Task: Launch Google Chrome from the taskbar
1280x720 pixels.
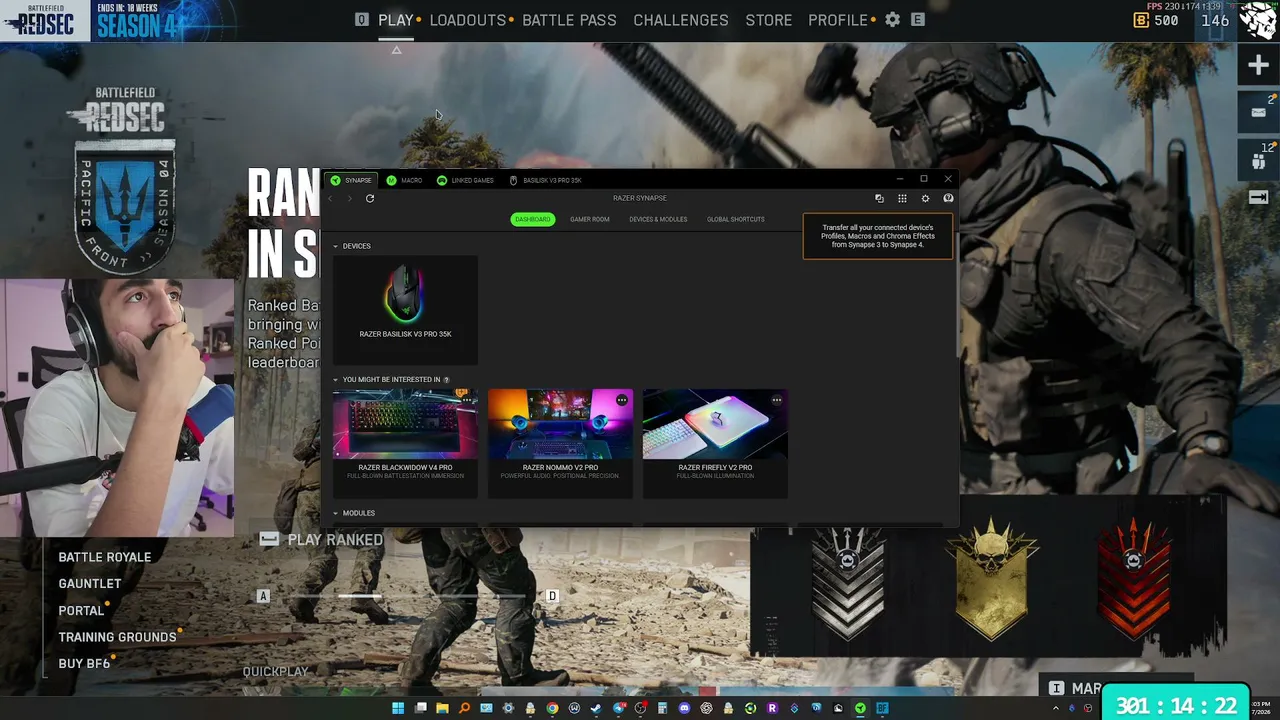Action: pyautogui.click(x=552, y=708)
